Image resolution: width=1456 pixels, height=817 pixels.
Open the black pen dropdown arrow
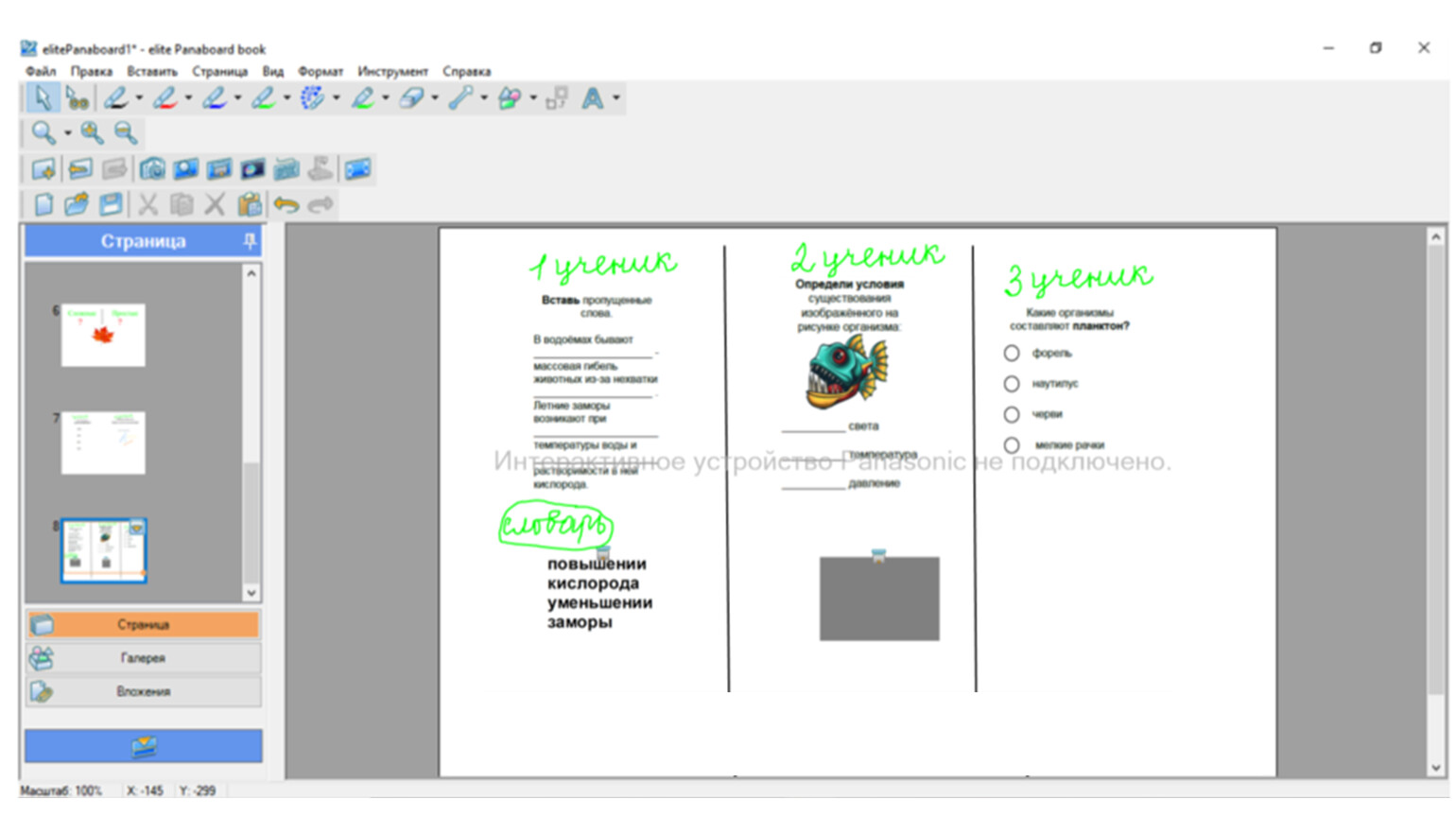pyautogui.click(x=139, y=98)
